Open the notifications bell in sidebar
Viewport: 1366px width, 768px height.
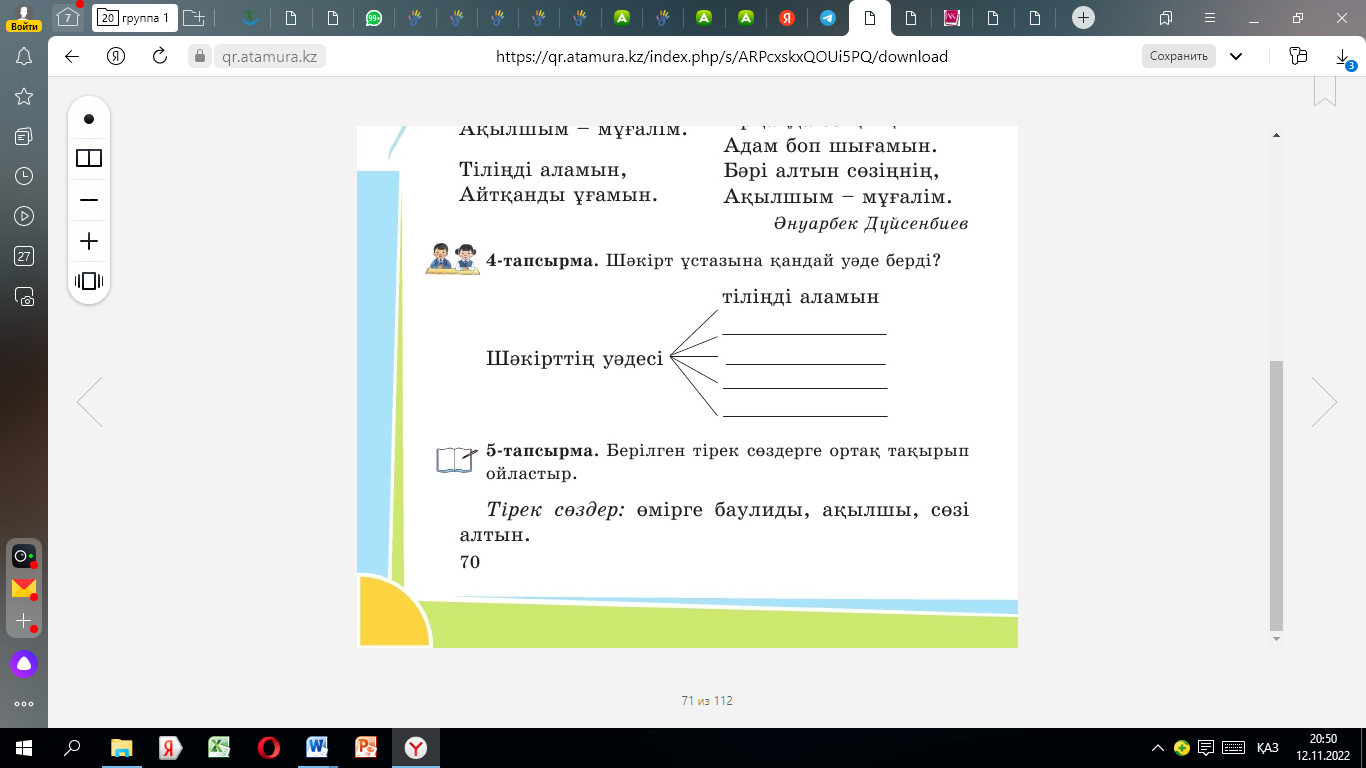coord(24,57)
